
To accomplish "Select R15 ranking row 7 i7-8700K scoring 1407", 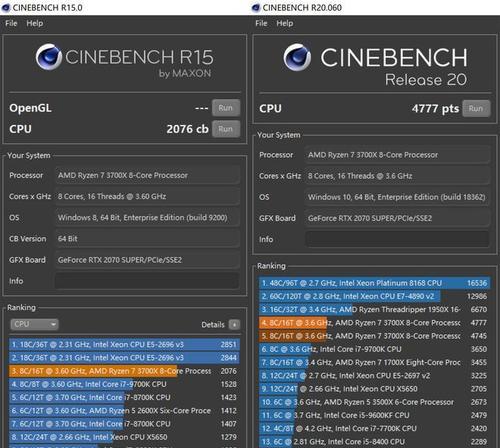I will (x=124, y=424).
